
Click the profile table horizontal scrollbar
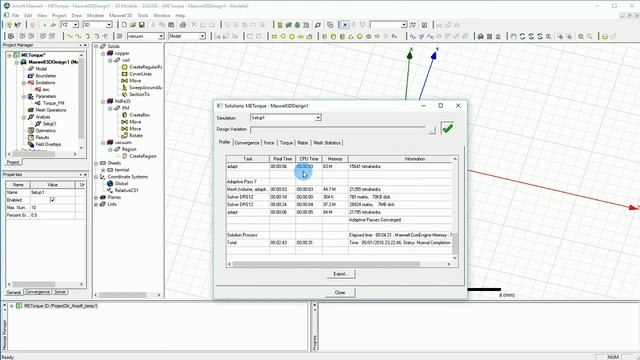339,264
